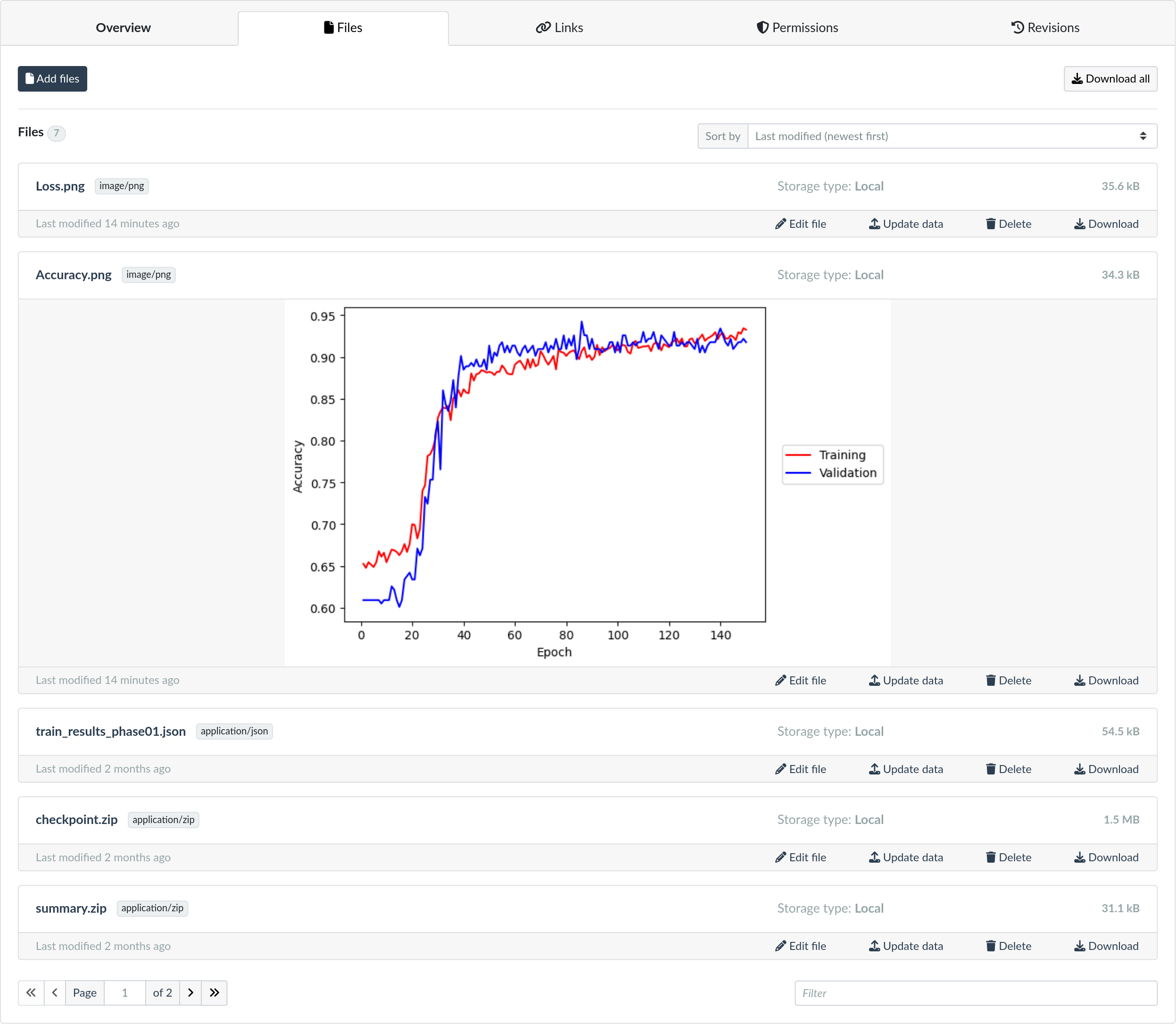1176x1024 pixels.
Task: Click the Filter input field
Action: point(975,993)
